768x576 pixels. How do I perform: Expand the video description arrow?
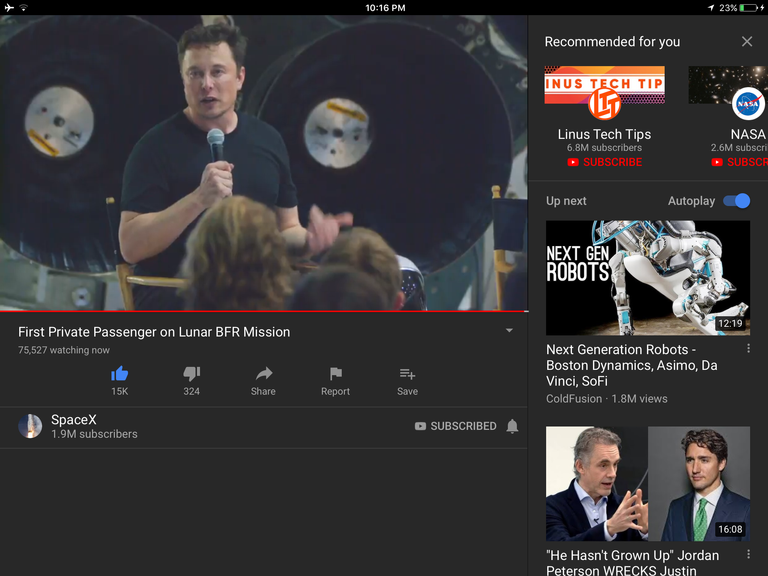click(509, 331)
